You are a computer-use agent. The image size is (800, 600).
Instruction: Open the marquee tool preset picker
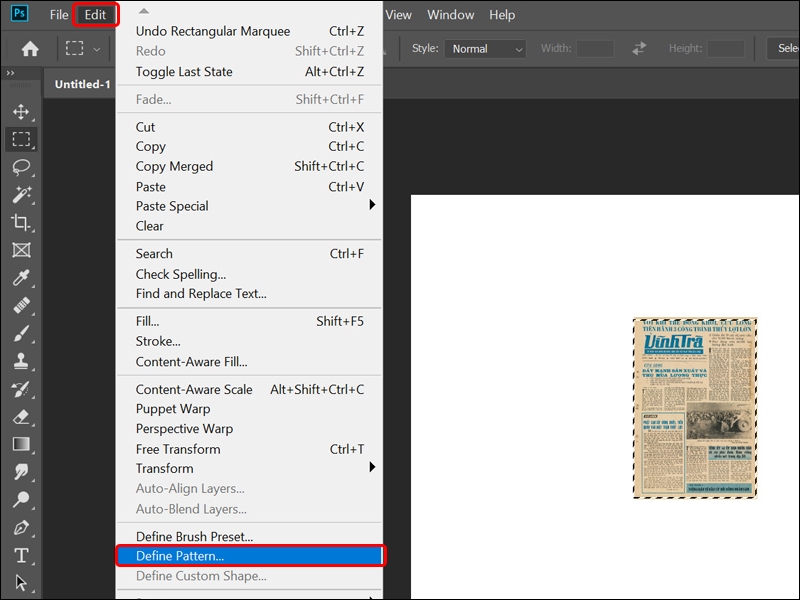coord(96,49)
